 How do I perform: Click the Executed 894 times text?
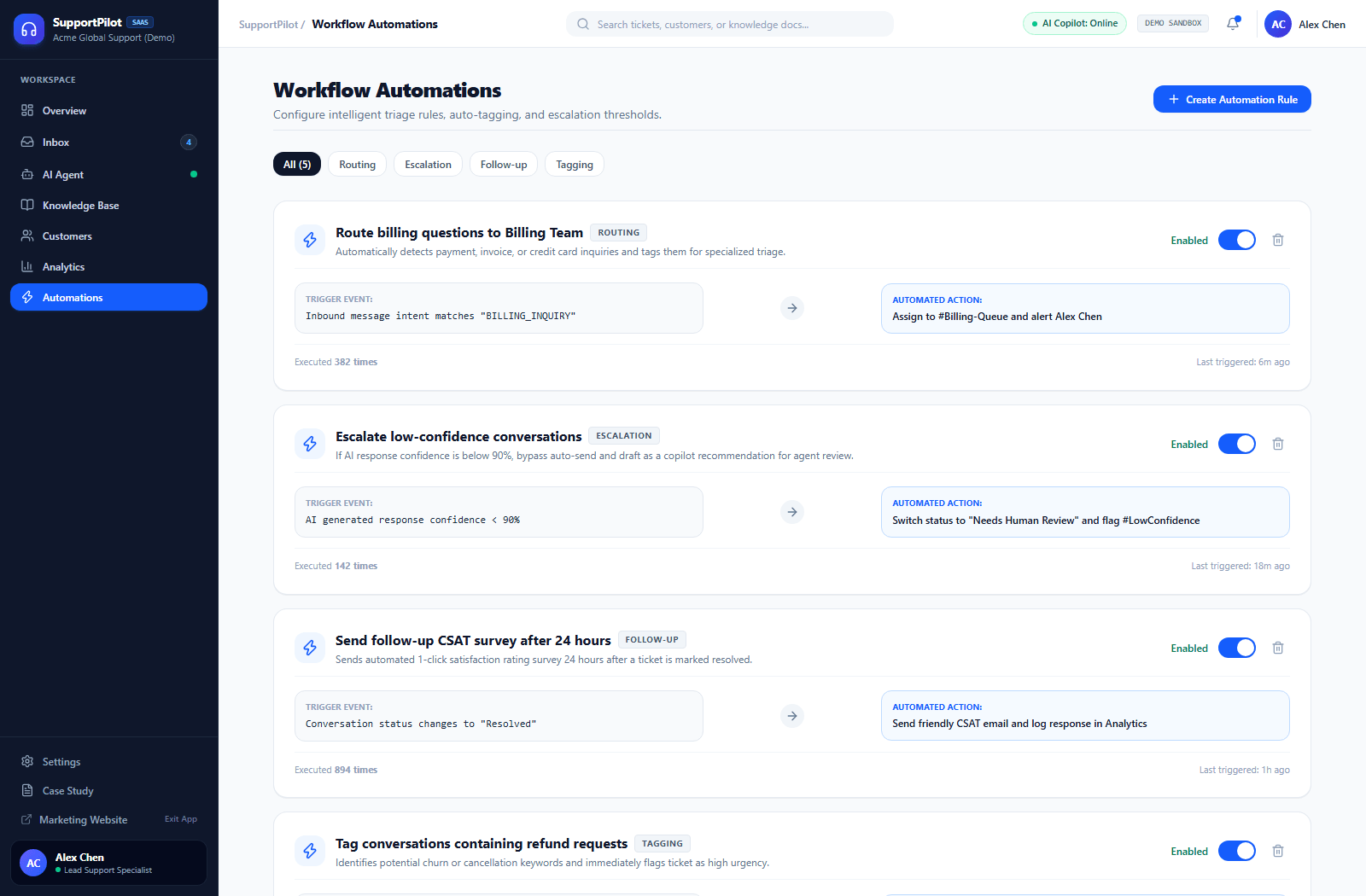tap(336, 770)
